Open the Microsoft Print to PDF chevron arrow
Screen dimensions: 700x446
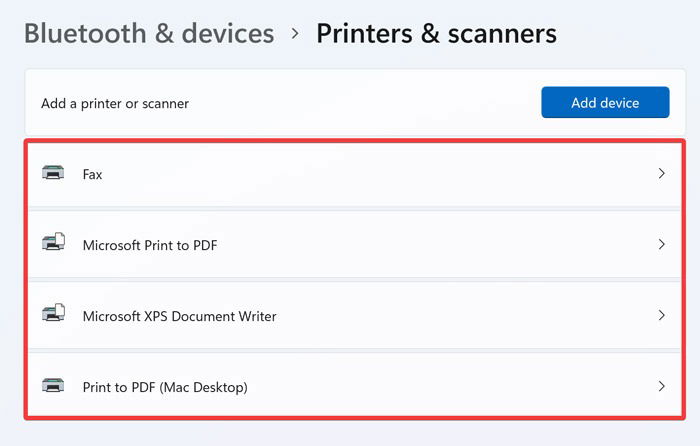point(662,244)
